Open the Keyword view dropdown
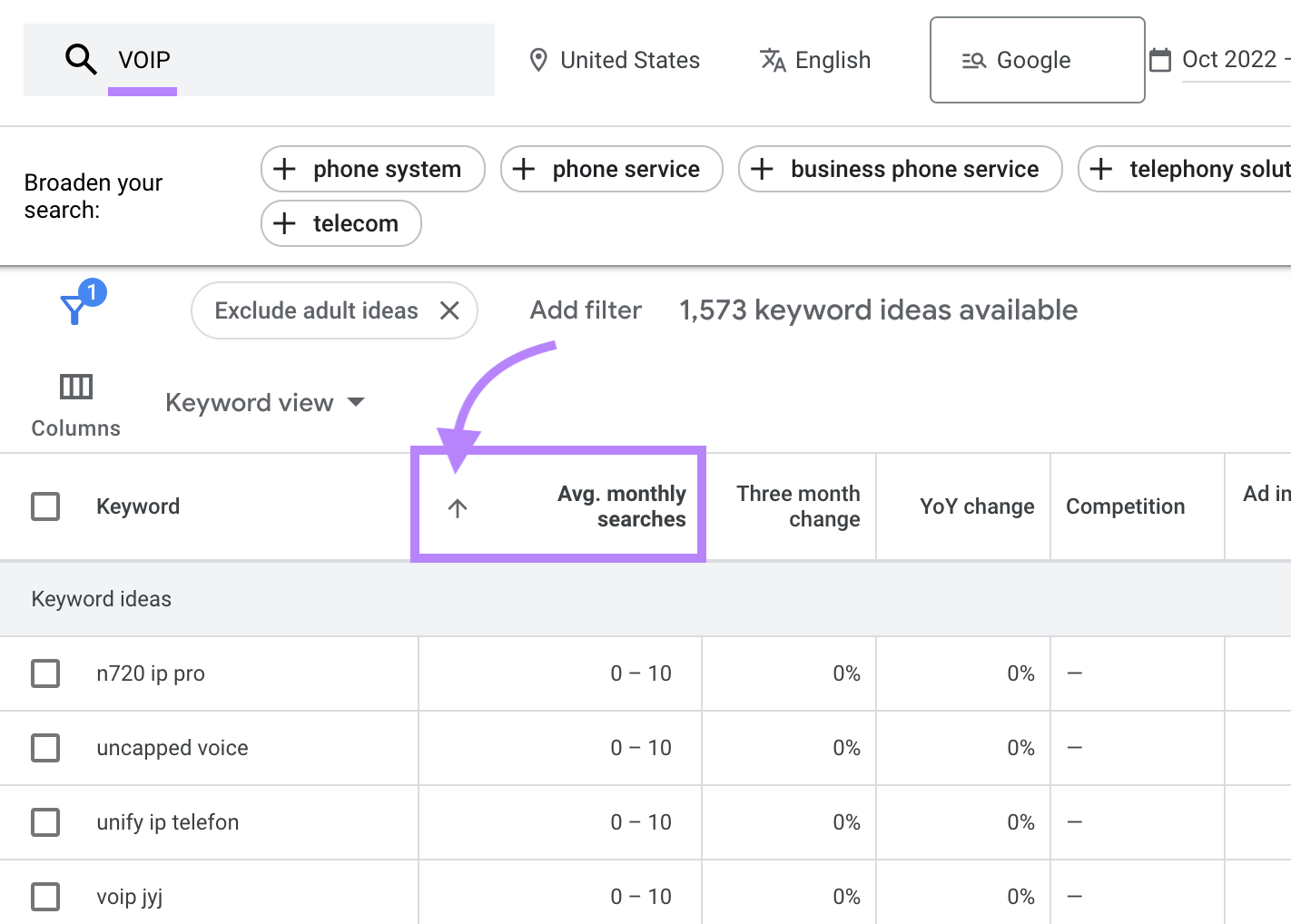The height and width of the screenshot is (924, 1291). (266, 402)
